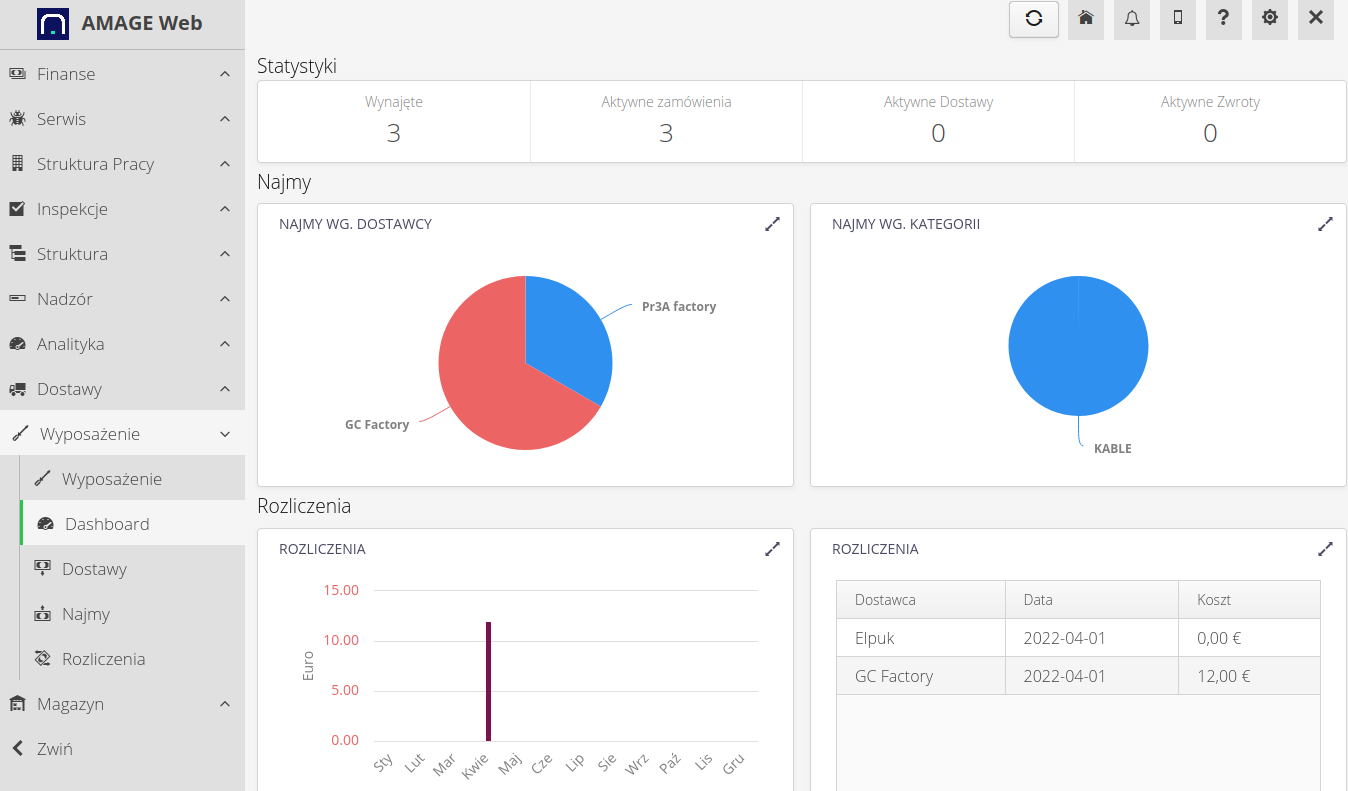Open notifications bell icon
Viewport: 1348px width, 791px height.
[x=1131, y=19]
